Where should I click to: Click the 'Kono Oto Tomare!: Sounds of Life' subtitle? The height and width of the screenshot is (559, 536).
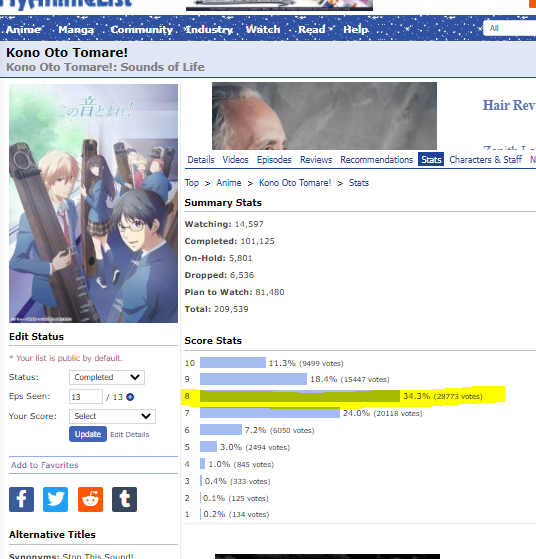click(105, 67)
